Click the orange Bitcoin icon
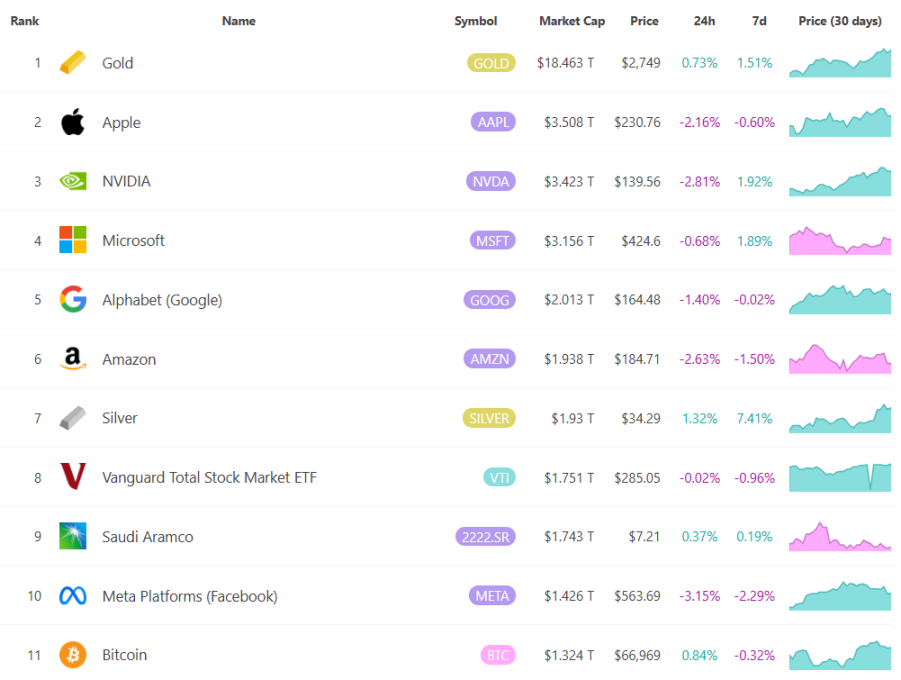 point(73,655)
